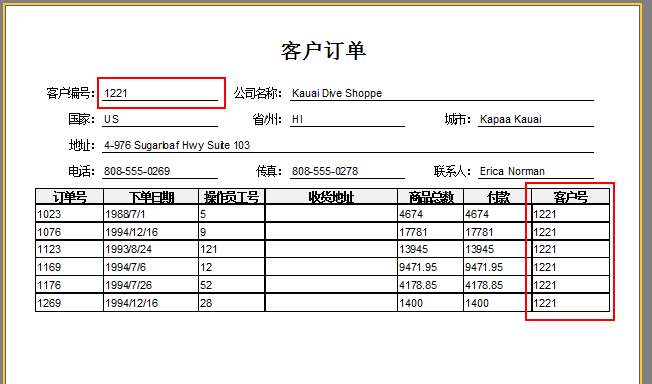Select order number 1076
Screen dimensions: 652x384
pos(49,232)
